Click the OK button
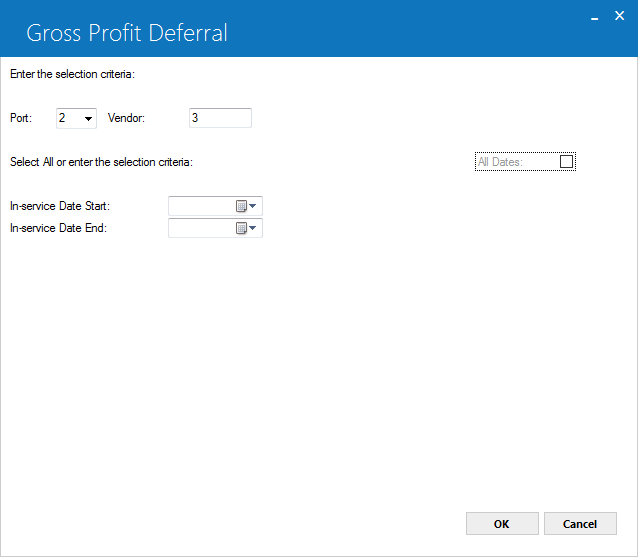Screen dimensions: 638x557 click(x=502, y=524)
